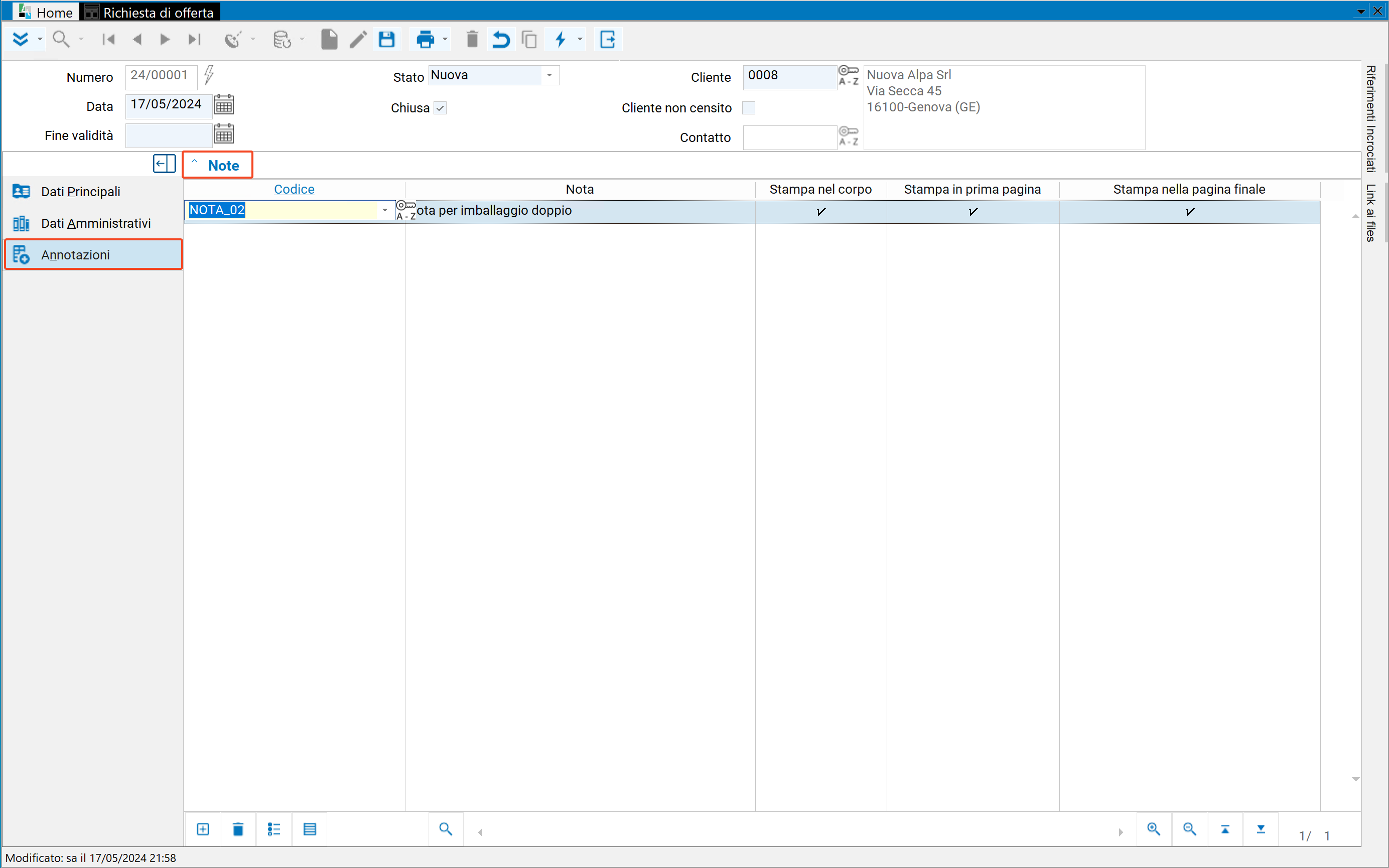This screenshot has height=868, width=1389.
Task: Click the table form view icon
Action: click(310, 829)
